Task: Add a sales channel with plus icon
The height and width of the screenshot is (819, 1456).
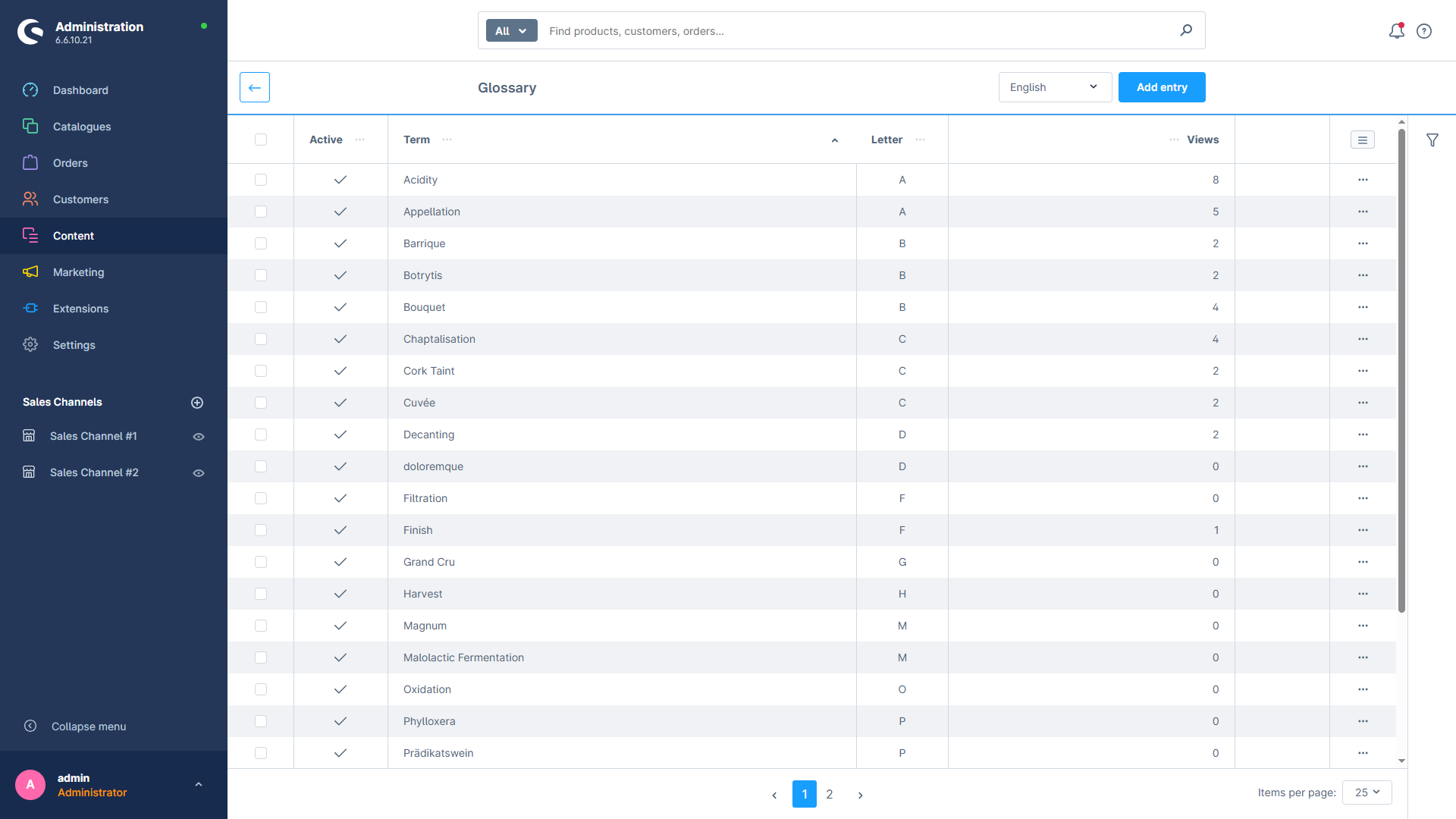Action: tap(197, 403)
